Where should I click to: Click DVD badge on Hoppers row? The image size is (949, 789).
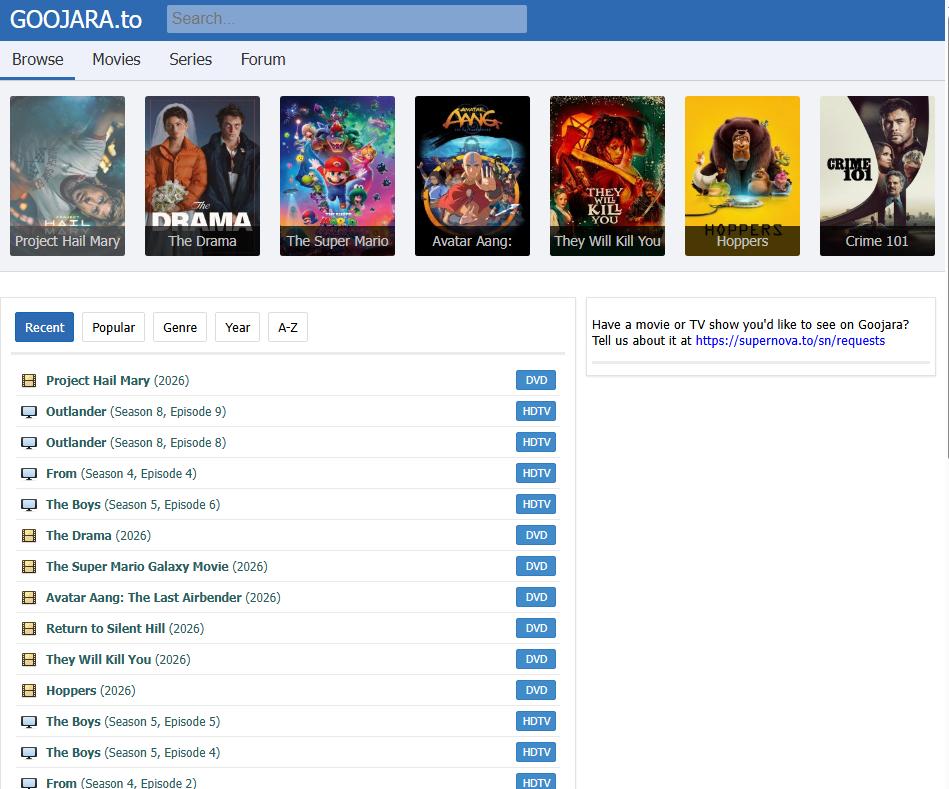(536, 690)
